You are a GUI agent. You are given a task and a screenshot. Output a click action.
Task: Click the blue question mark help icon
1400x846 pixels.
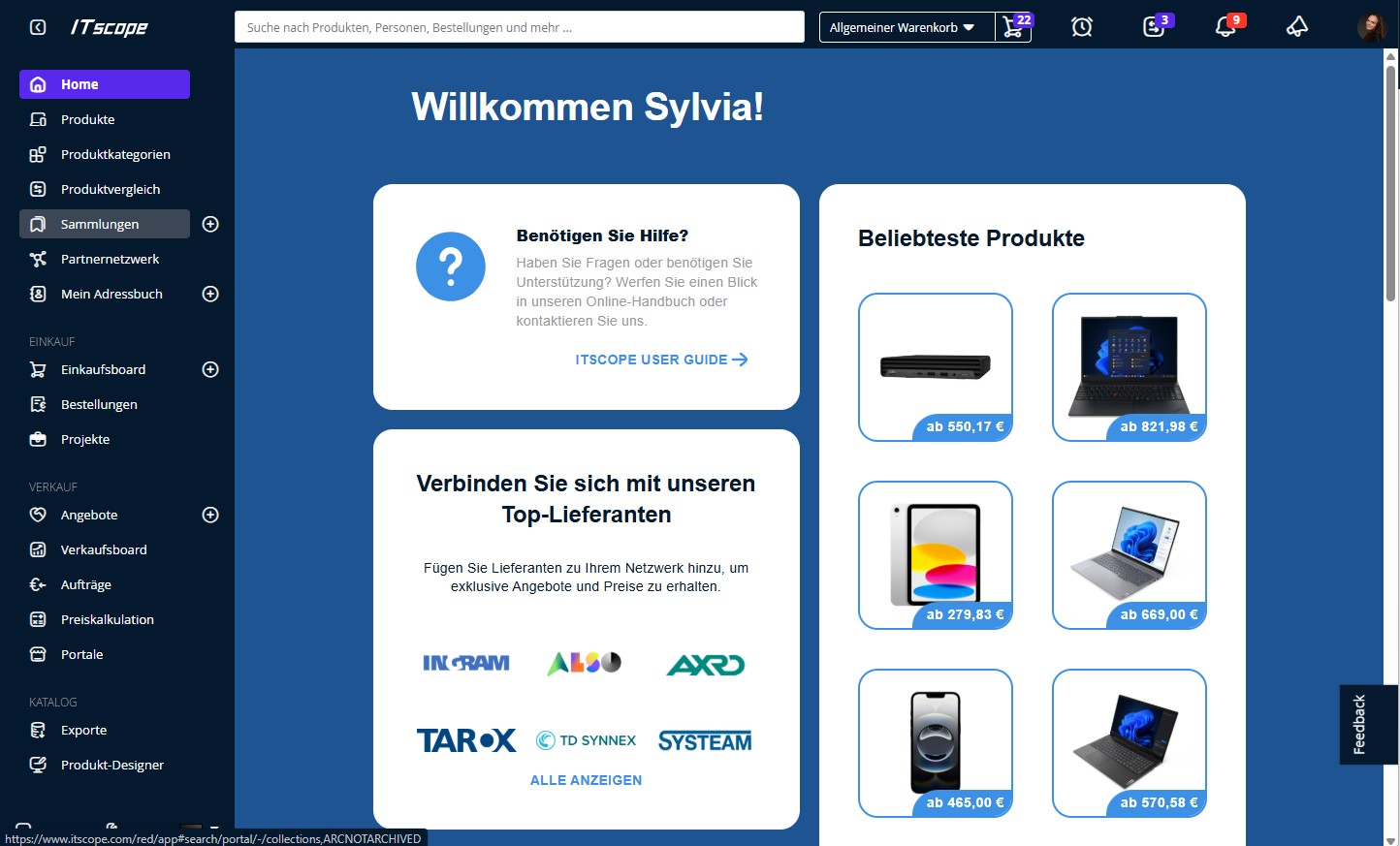451,266
